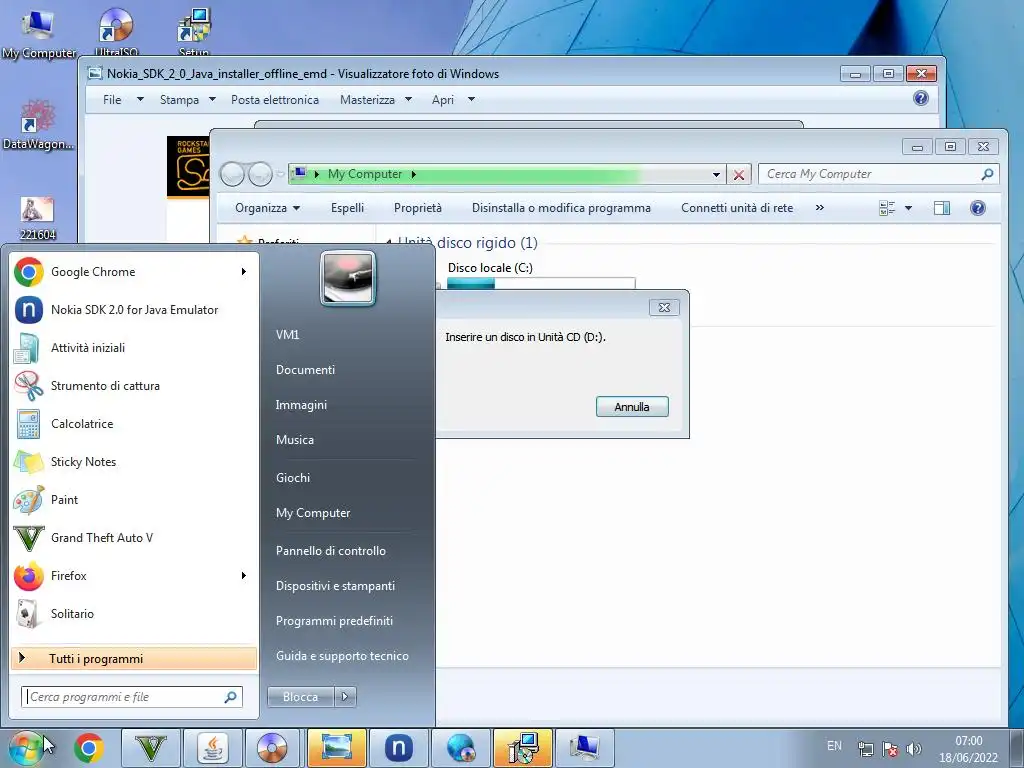Open DataWagon desktop shortcut
The width and height of the screenshot is (1024, 768).
click(38, 124)
